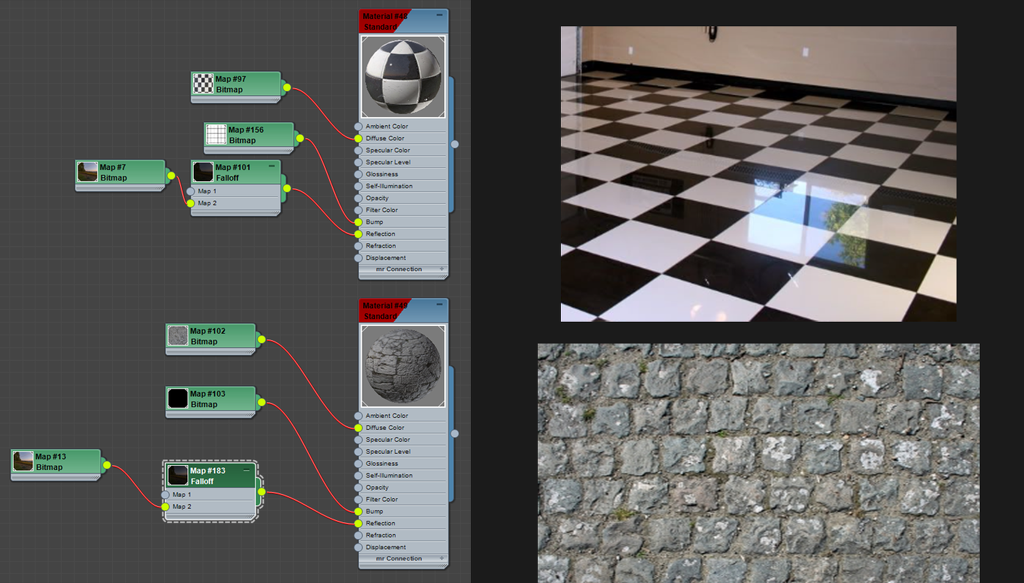This screenshot has height=583, width=1024.
Task: Click the output socket of Map #97 Bitmap
Action: [x=286, y=88]
